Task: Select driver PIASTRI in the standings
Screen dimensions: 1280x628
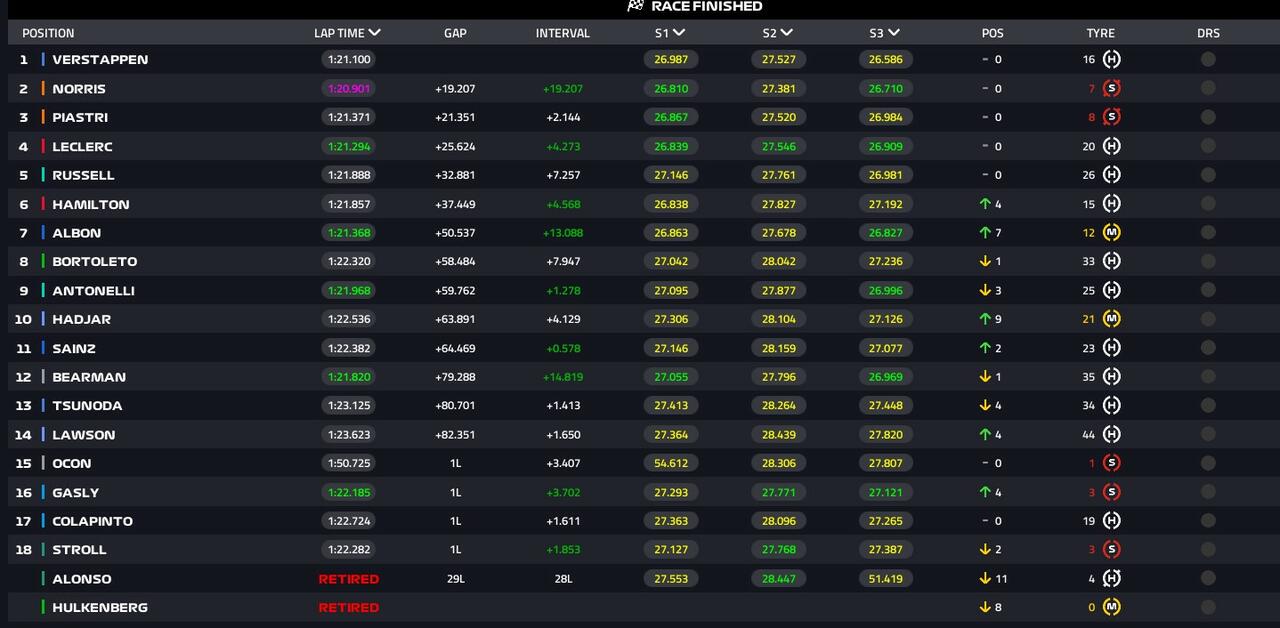Action: (x=80, y=117)
